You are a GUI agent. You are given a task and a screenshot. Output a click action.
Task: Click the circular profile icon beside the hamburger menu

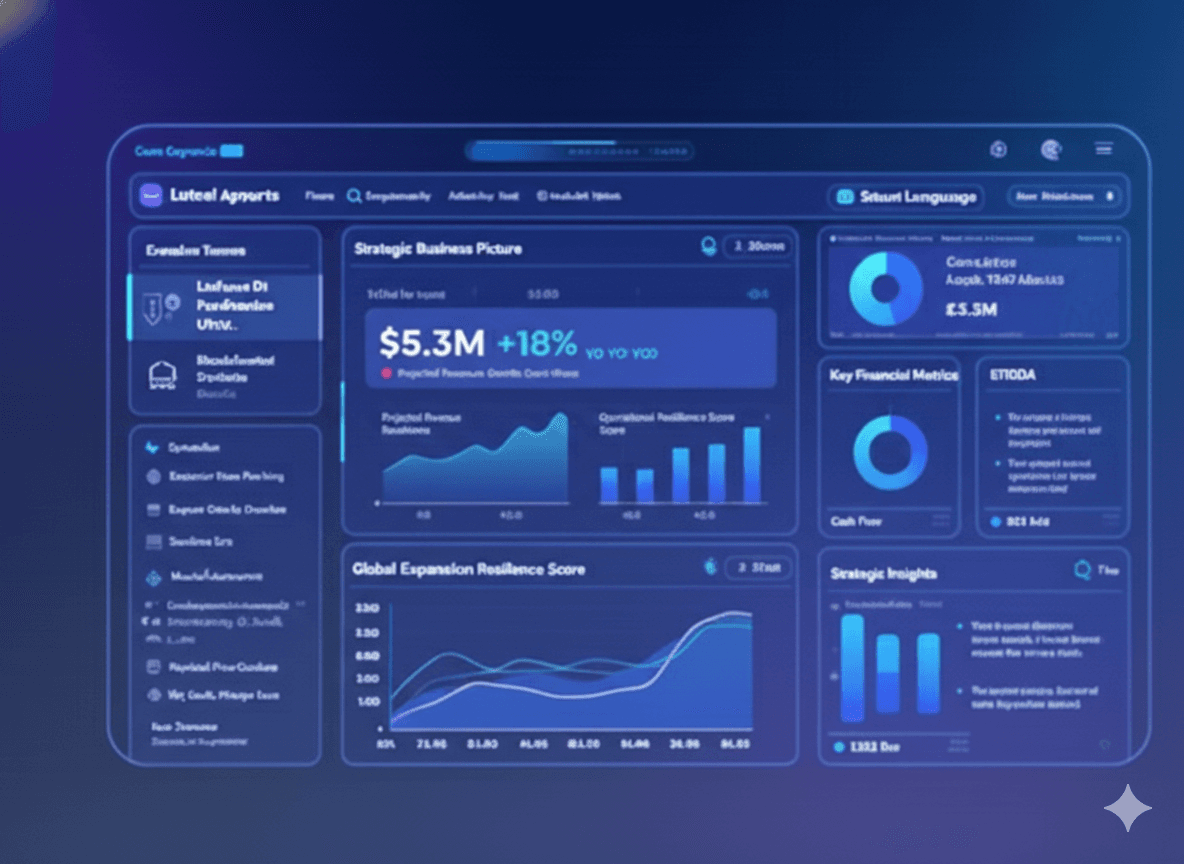1050,150
